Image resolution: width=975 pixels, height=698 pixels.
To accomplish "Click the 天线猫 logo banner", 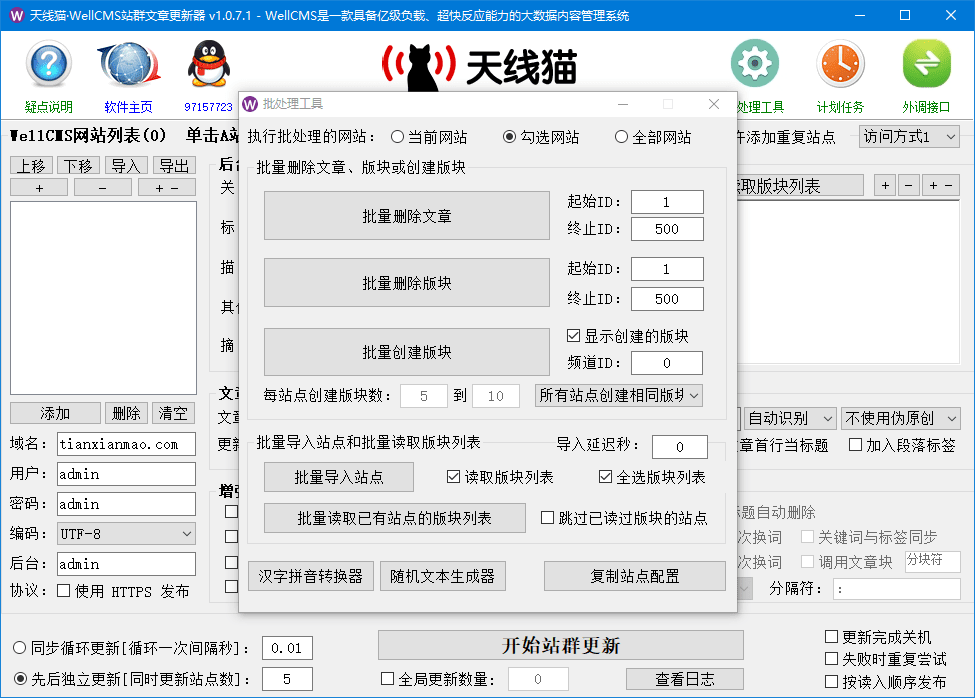I will [480, 67].
